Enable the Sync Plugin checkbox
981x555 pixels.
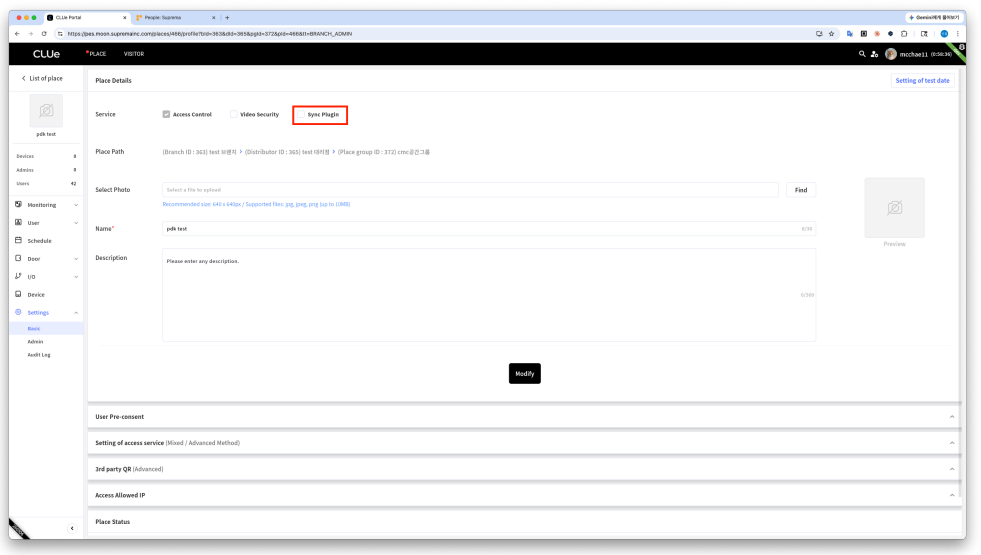coord(301,115)
